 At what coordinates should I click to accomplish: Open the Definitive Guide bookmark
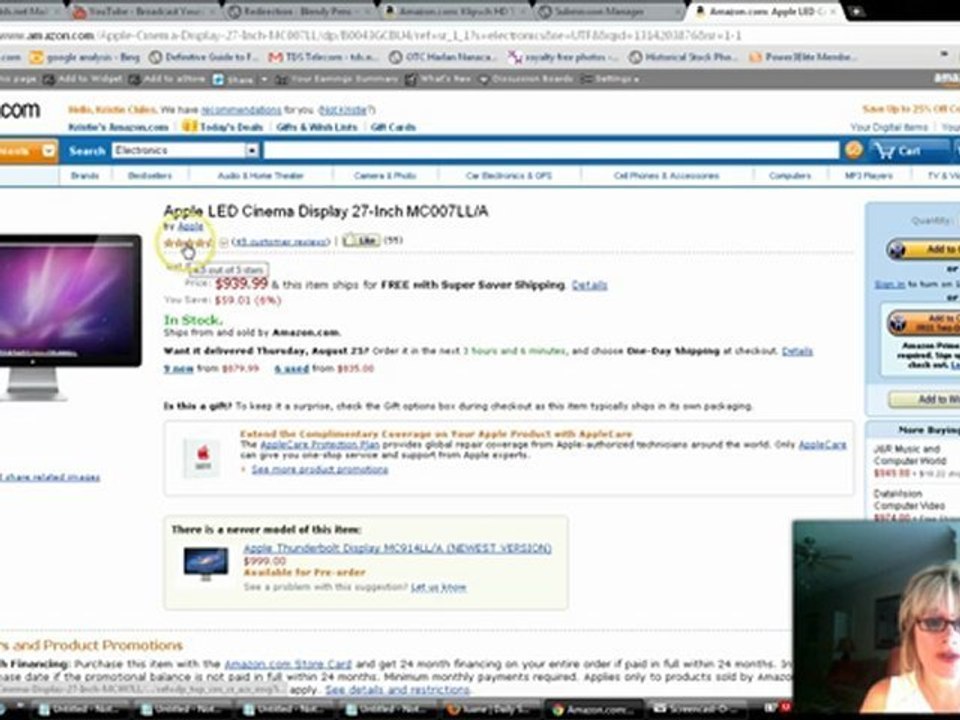(204, 57)
